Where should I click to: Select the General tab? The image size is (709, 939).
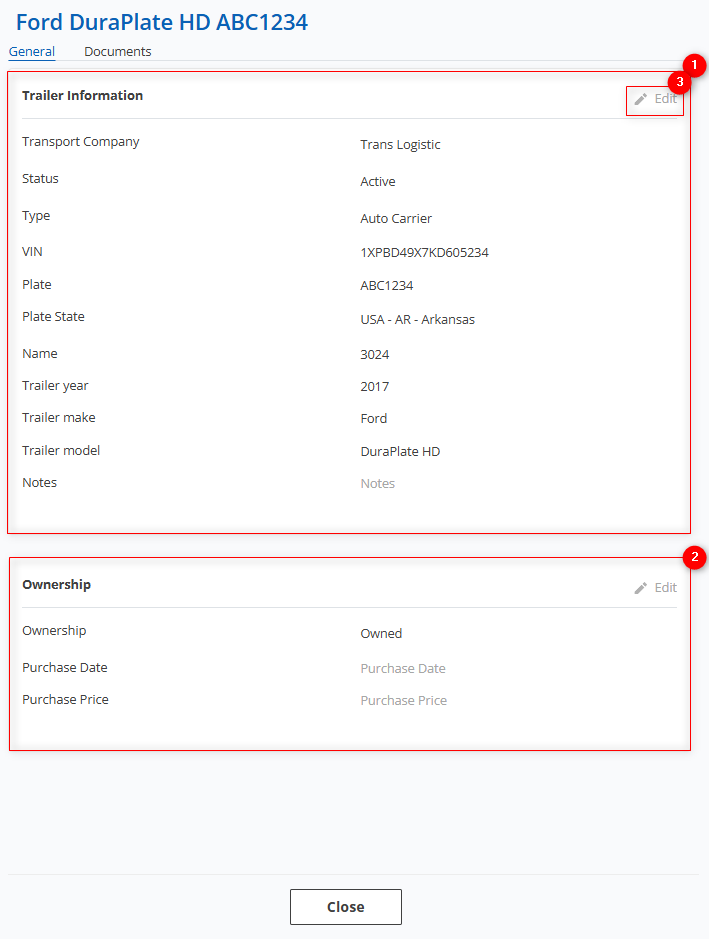click(31, 51)
